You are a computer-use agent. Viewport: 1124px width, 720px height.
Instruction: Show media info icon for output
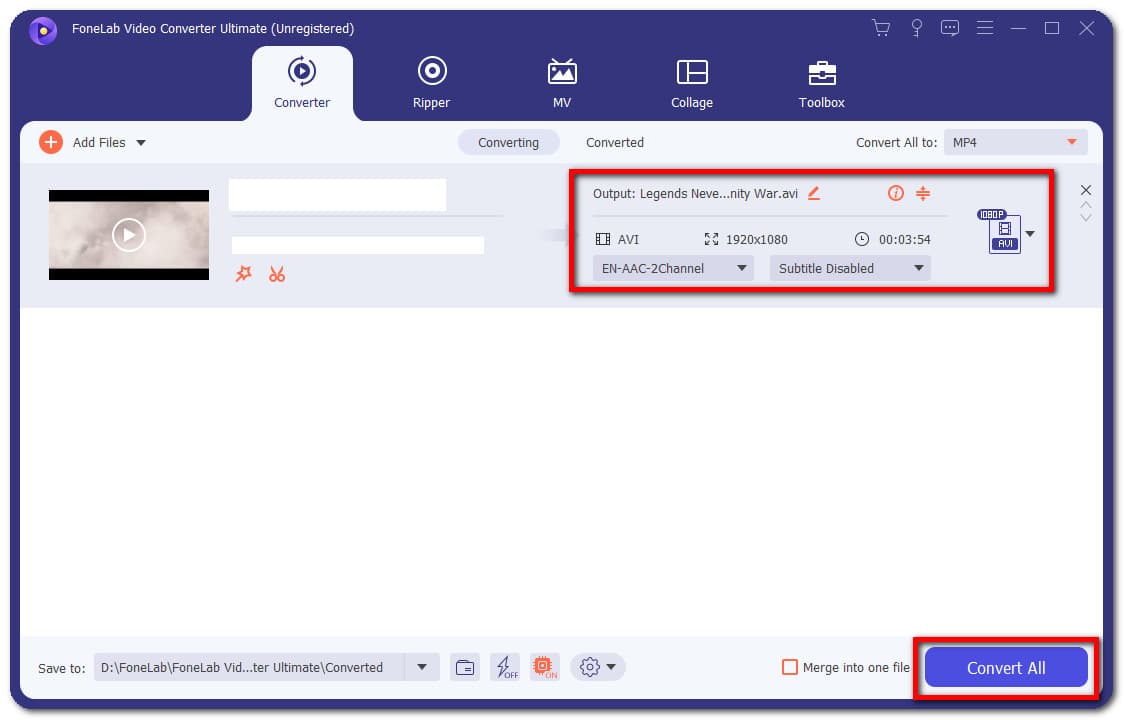tap(895, 193)
